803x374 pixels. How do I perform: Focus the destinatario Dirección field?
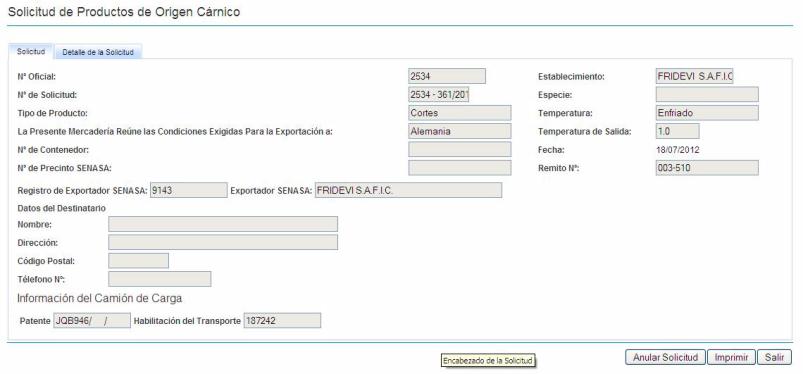point(223,242)
